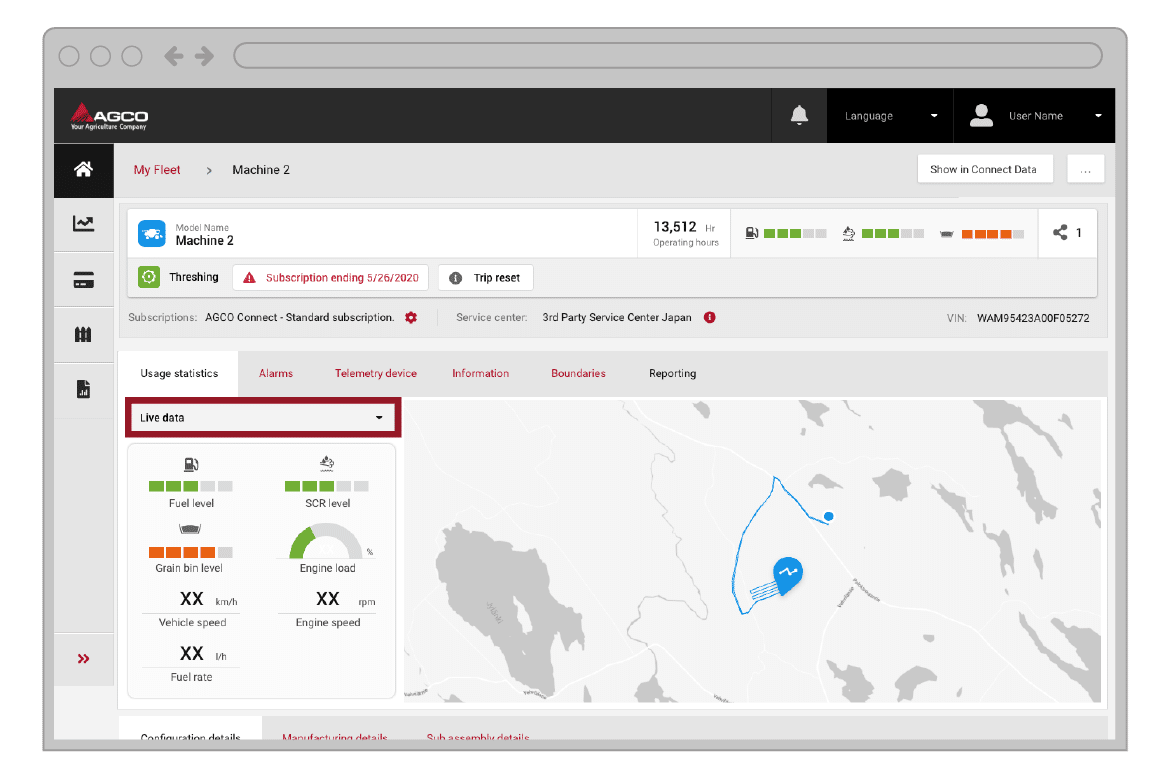
Task: Select the Boundaries tab
Action: 578,374
